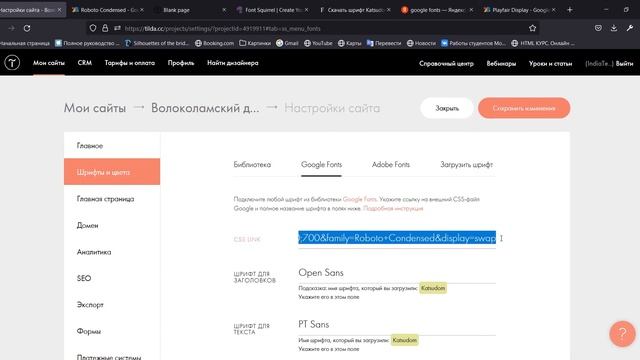Screen dimensions: 640x360
Task: Click the forward navigation arrow
Action: pos(11,28)
